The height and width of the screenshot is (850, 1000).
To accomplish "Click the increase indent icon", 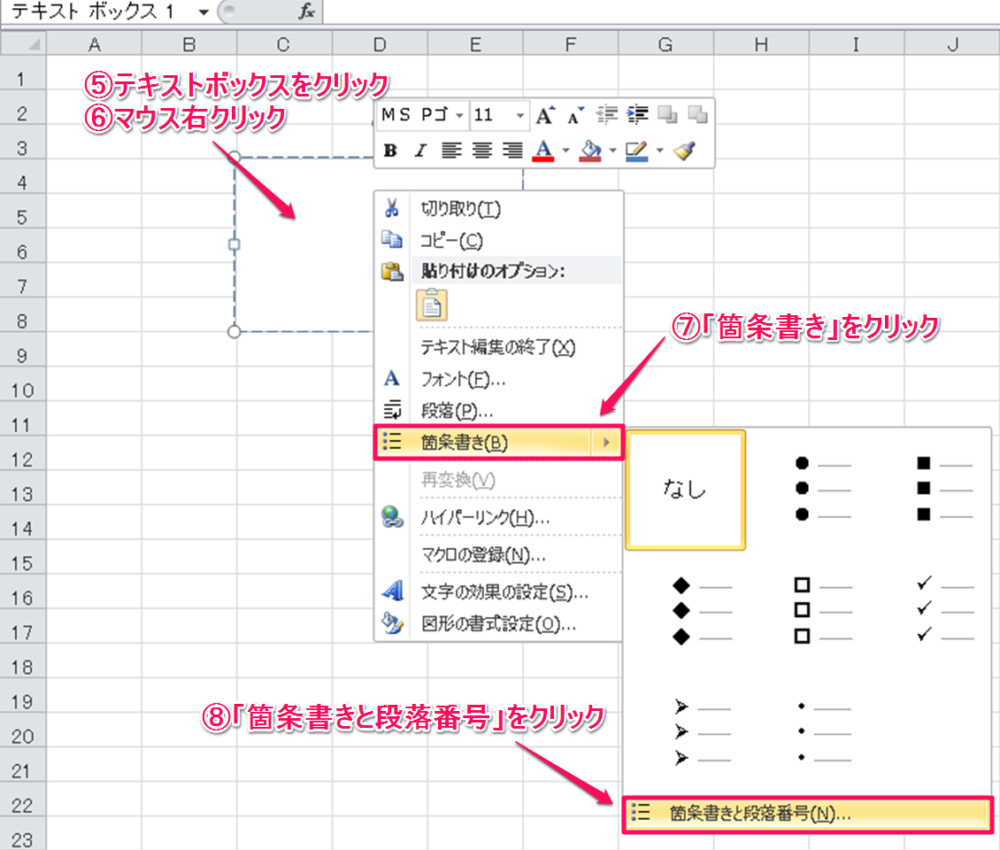I will pyautogui.click(x=636, y=116).
